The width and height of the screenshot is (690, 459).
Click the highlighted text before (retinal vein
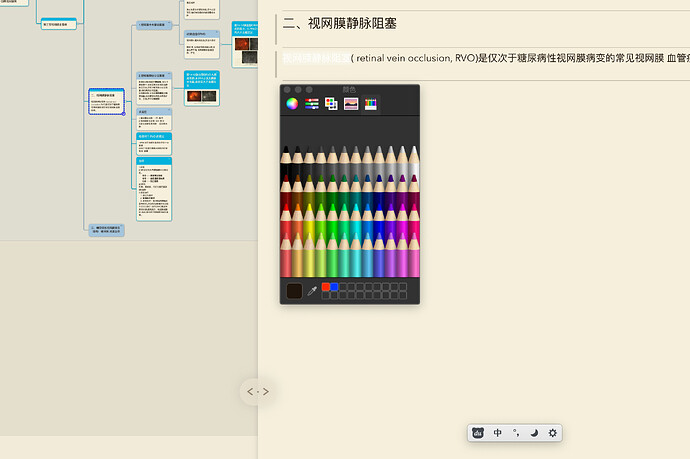point(316,58)
